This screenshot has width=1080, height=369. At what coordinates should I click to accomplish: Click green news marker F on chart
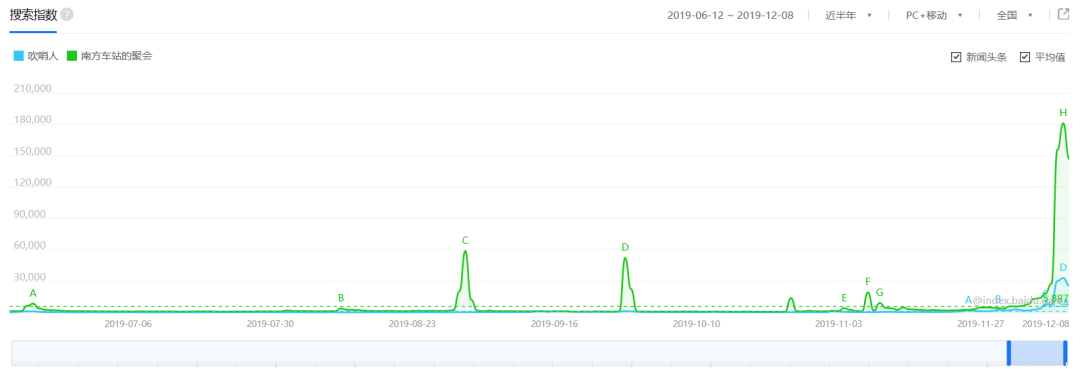click(x=868, y=282)
